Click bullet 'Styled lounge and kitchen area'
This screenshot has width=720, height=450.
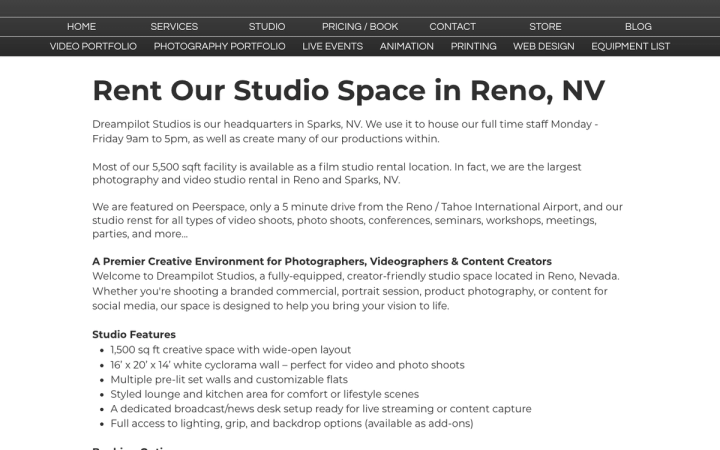click(264, 394)
